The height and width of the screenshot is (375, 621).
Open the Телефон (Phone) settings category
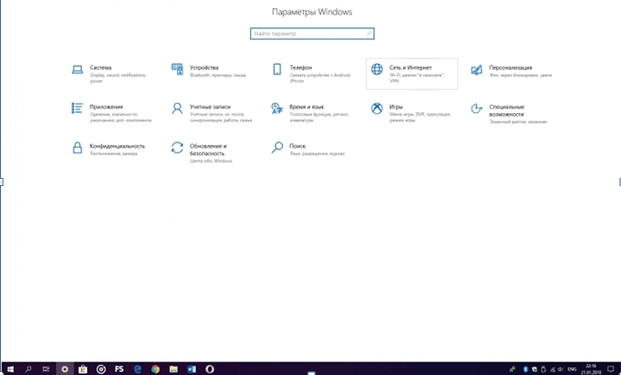click(x=312, y=74)
